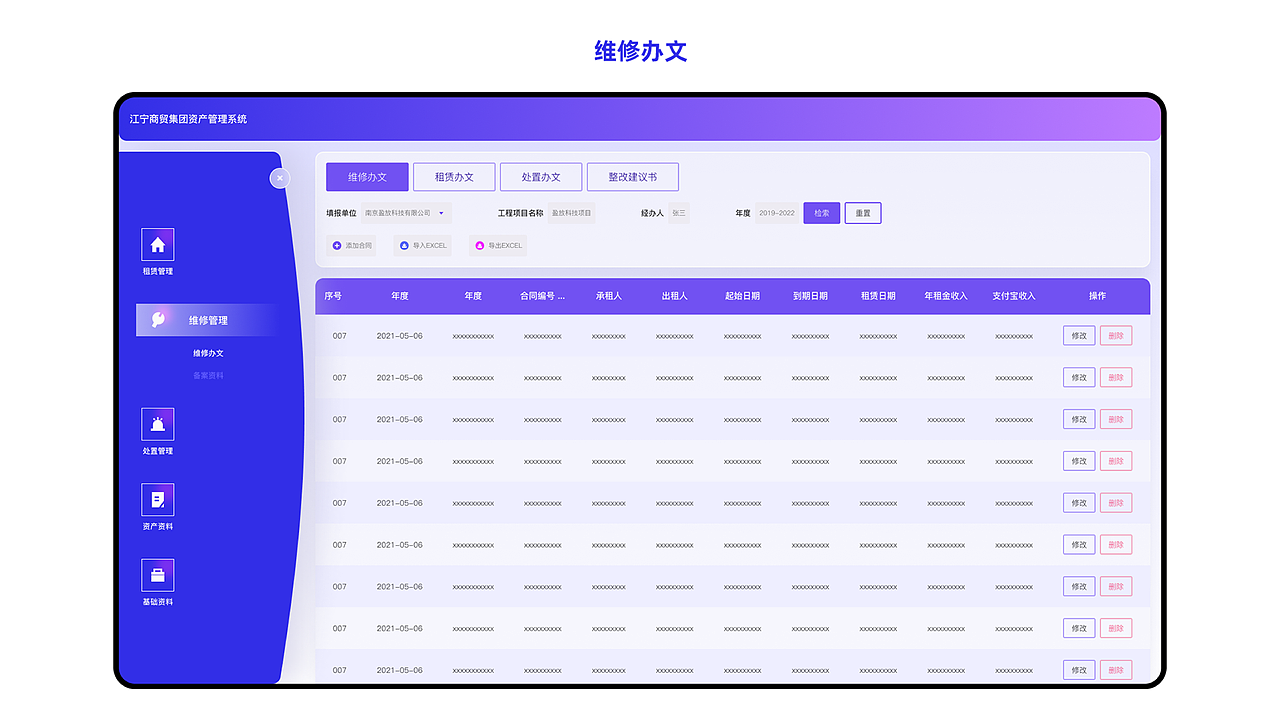Click the plus icon on 添加合同 button
Screen dimensions: 1280x720
[335, 245]
